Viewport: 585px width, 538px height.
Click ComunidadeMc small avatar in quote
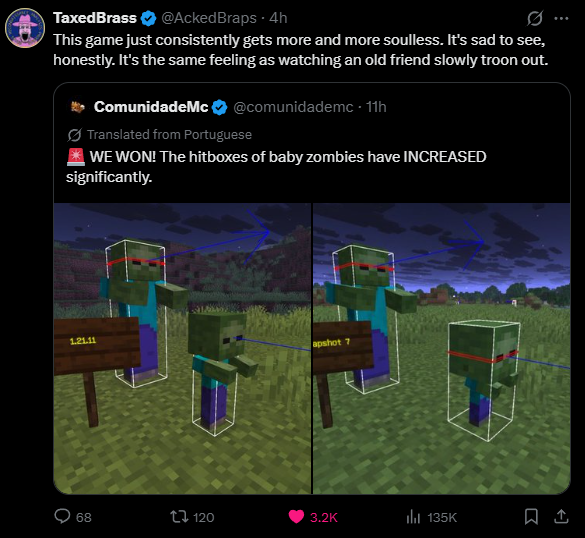(78, 107)
